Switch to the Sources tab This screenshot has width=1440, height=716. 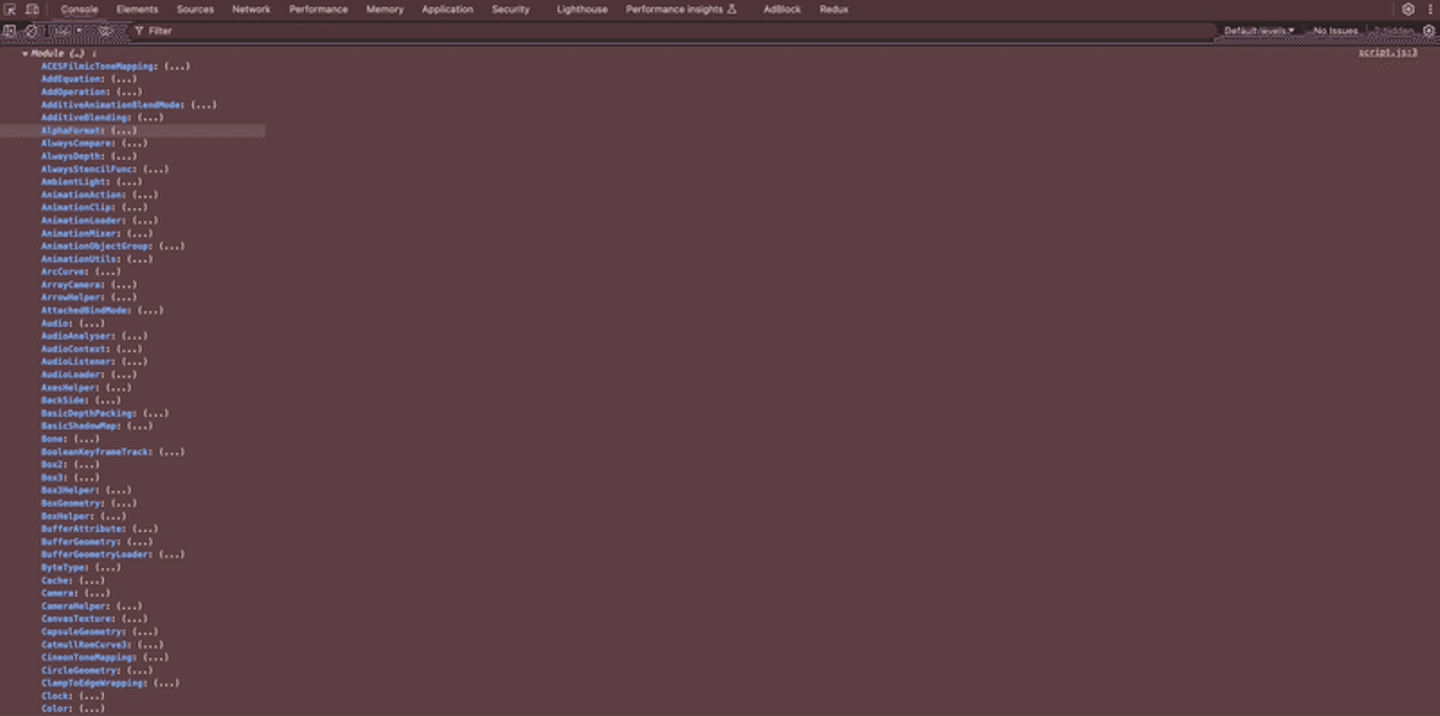coord(195,9)
